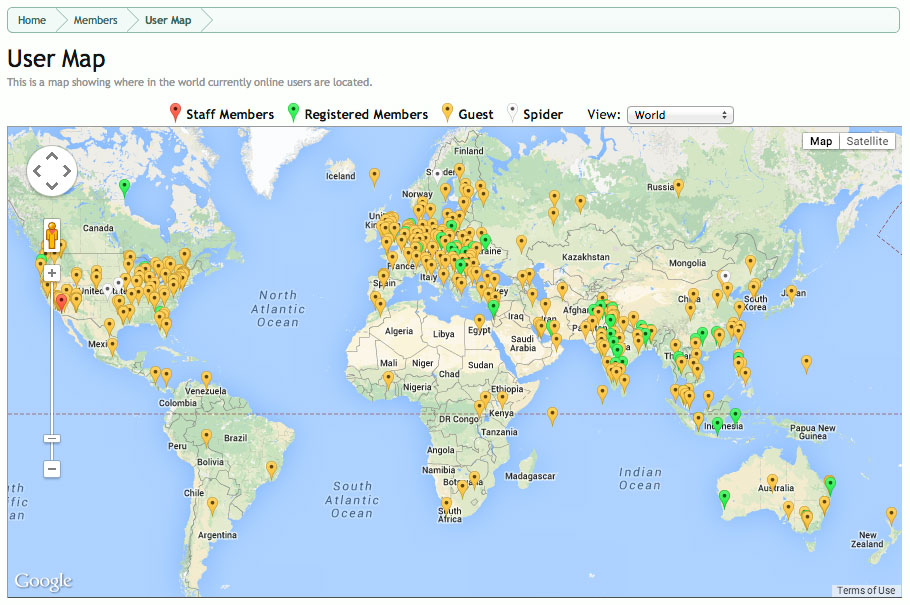Open the View World dropdown
This screenshot has width=910, height=605.
click(x=680, y=115)
